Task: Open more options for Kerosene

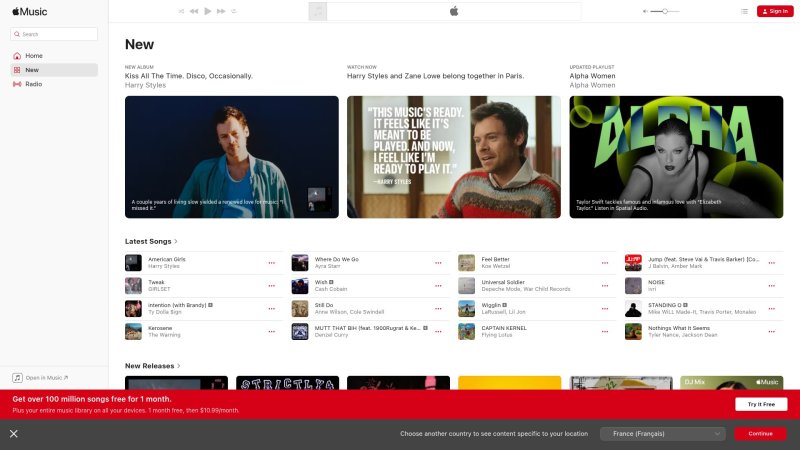Action: tap(271, 332)
